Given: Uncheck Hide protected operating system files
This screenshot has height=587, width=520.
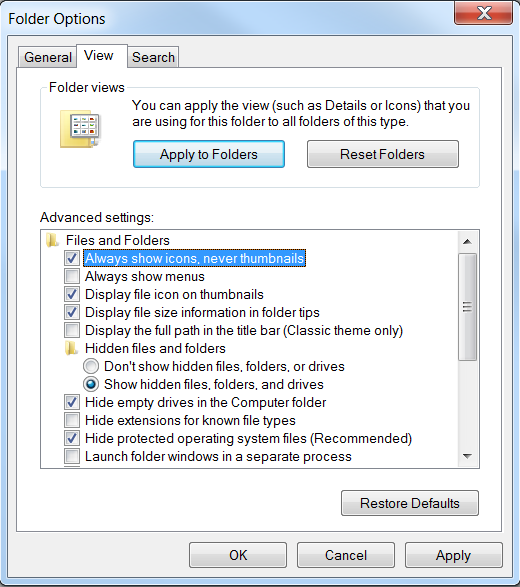Looking at the screenshot, I should tap(72, 438).
